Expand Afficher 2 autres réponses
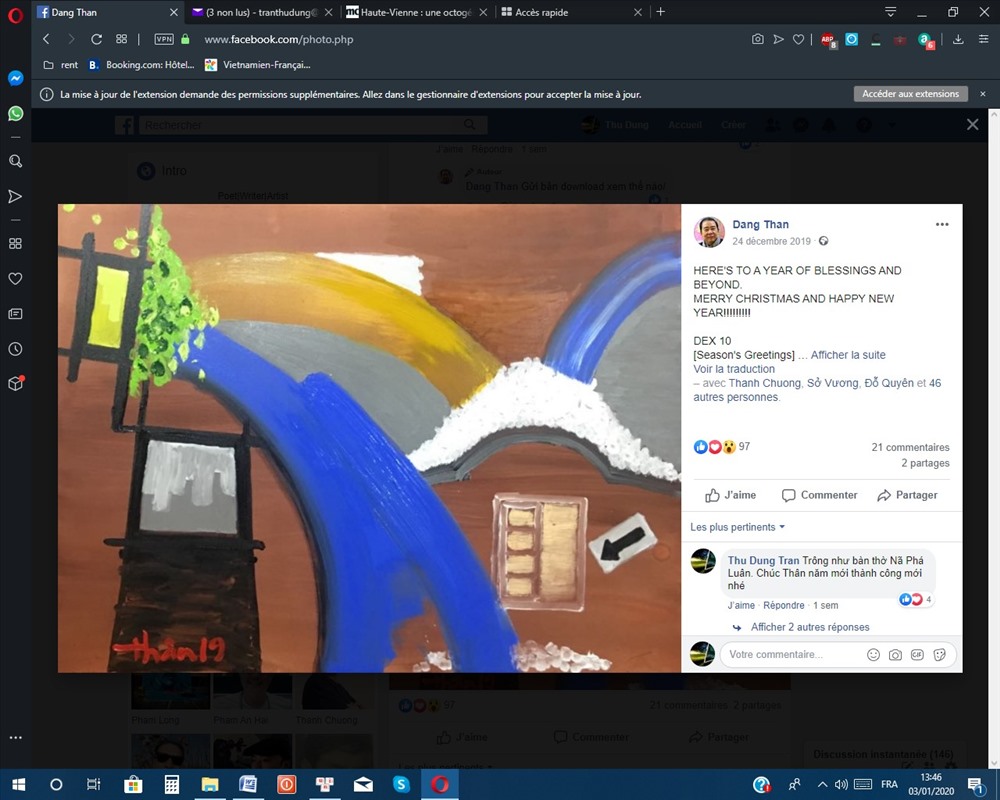The height and width of the screenshot is (800, 1000). (x=810, y=627)
